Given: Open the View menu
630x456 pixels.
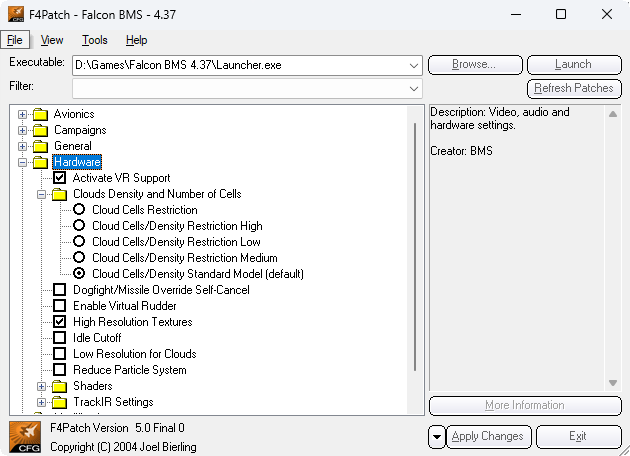Looking at the screenshot, I should coord(52,40).
